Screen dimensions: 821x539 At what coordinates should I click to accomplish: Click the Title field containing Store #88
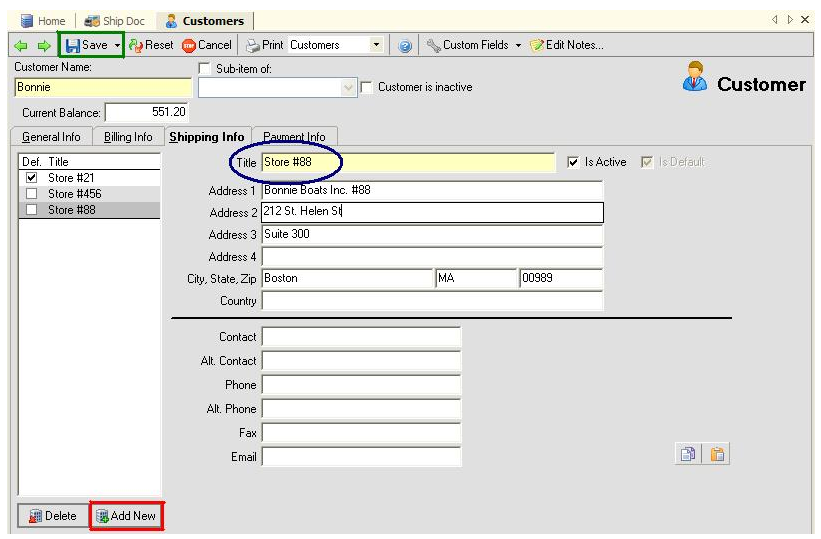click(x=408, y=162)
